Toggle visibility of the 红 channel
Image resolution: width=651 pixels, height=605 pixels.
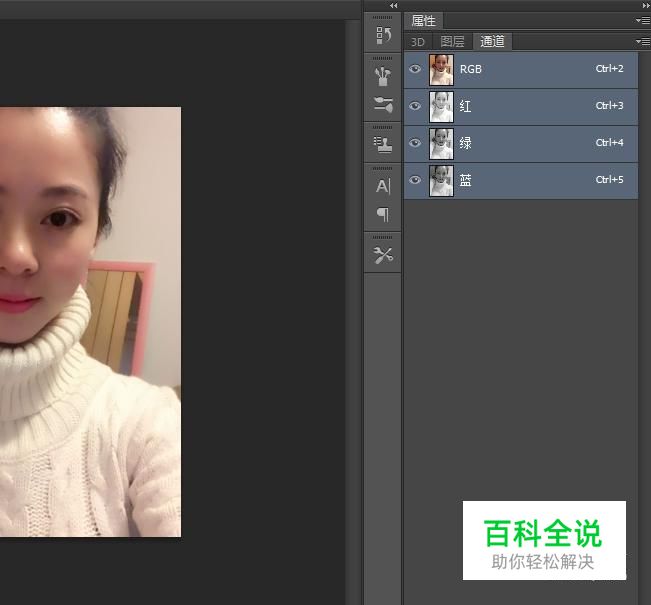point(415,106)
